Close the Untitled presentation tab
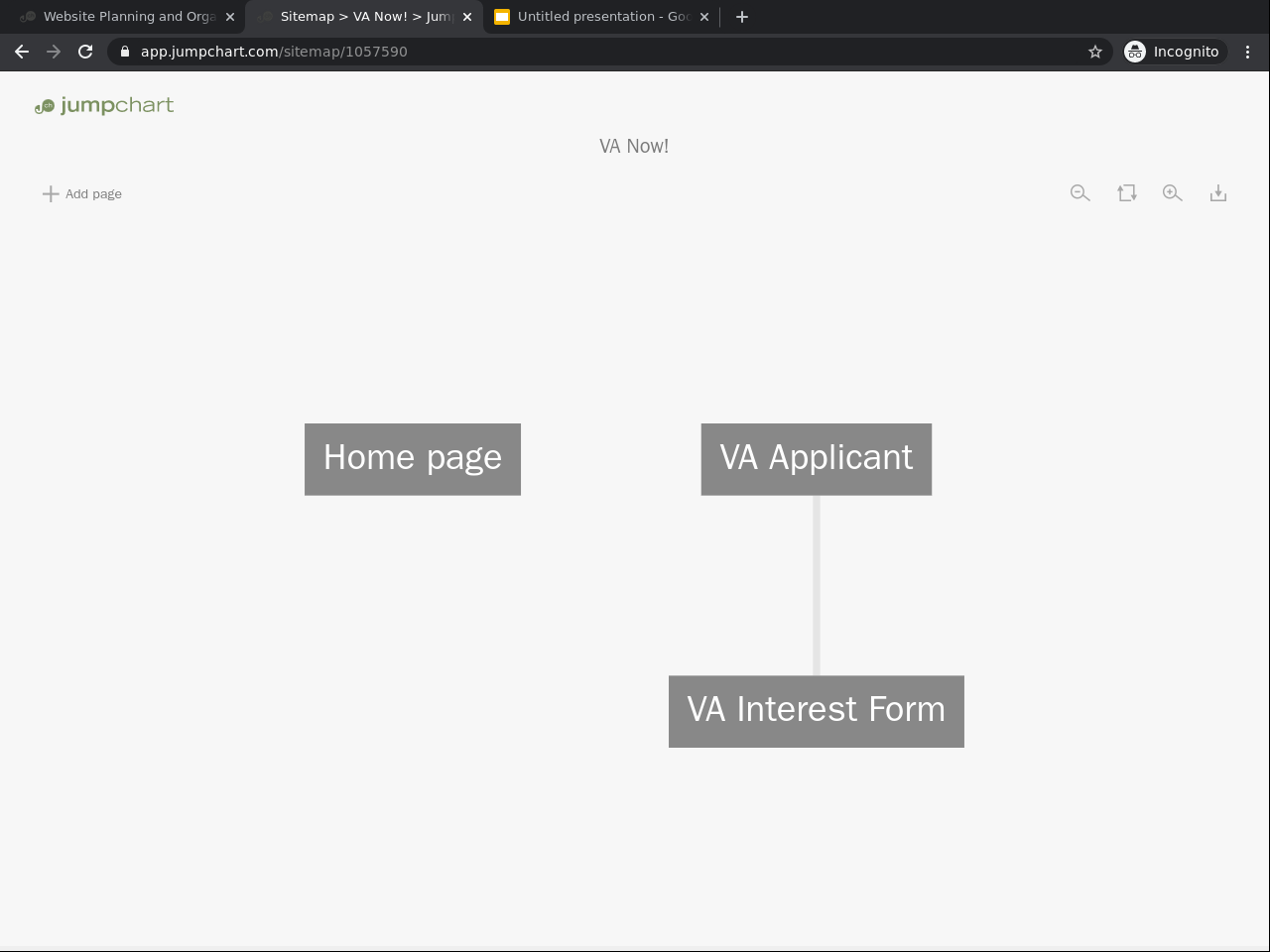1270x952 pixels. 704,17
